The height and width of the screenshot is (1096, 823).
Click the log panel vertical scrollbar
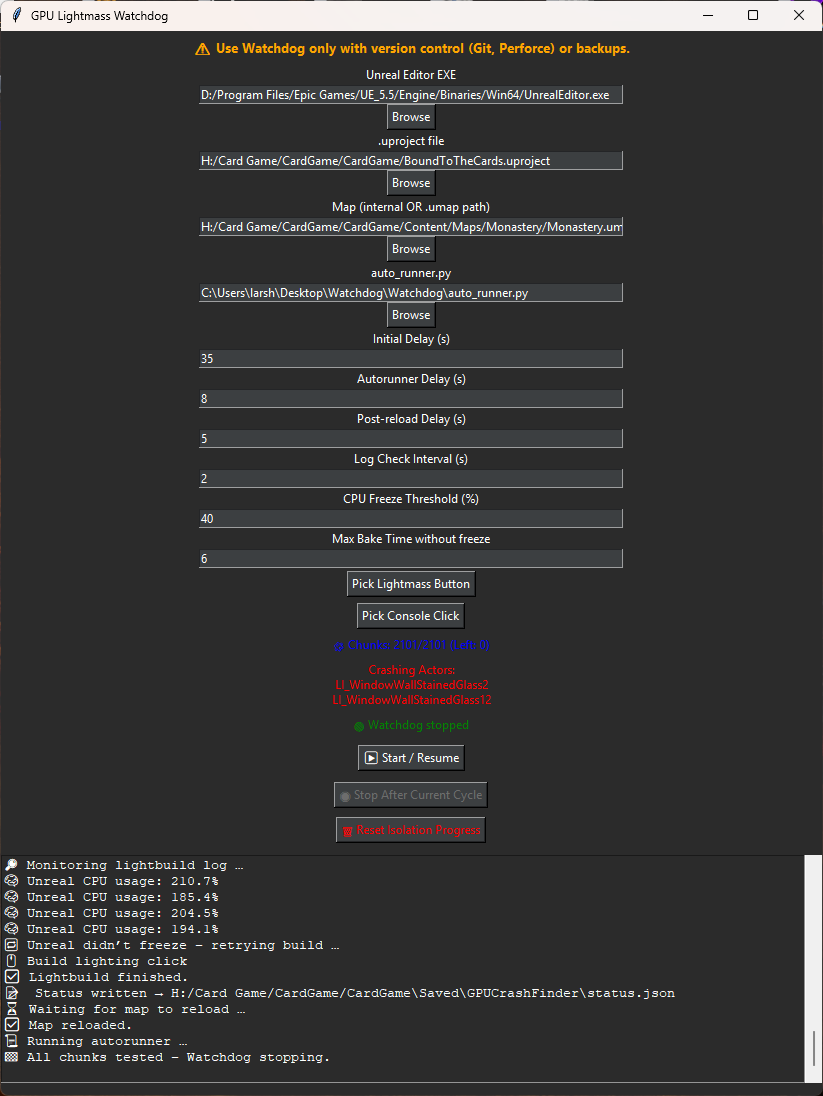pyautogui.click(x=813, y=969)
